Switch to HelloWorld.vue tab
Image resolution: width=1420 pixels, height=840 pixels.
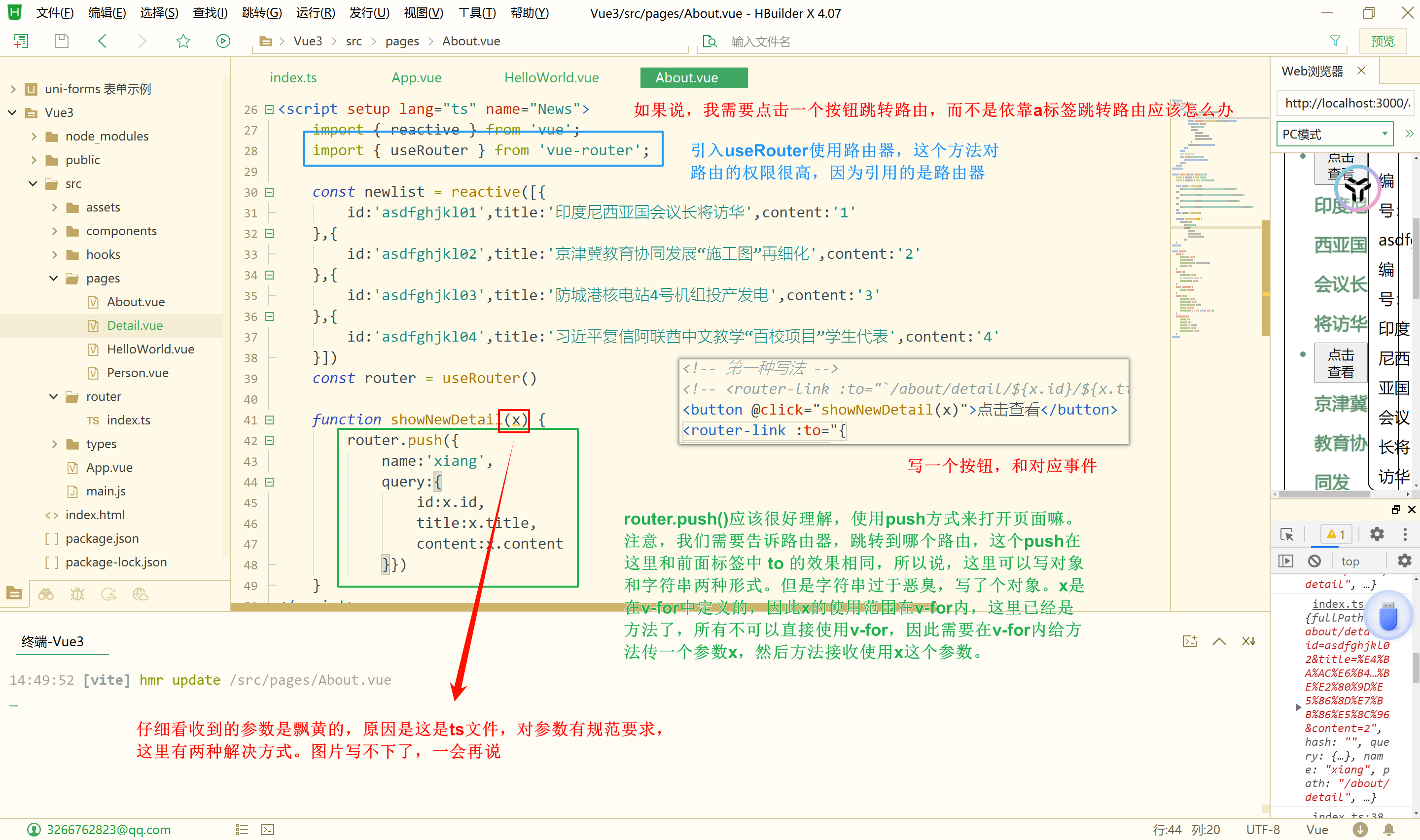coord(551,77)
